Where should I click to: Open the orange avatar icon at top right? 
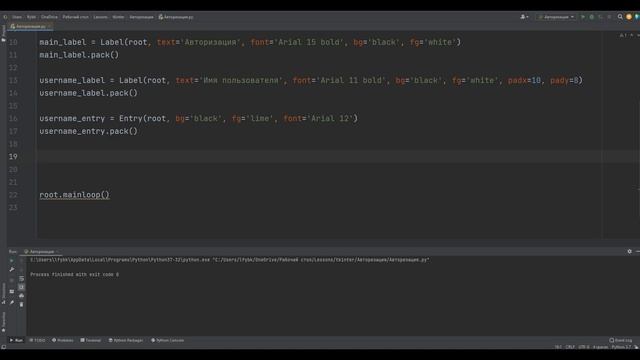coord(629,17)
